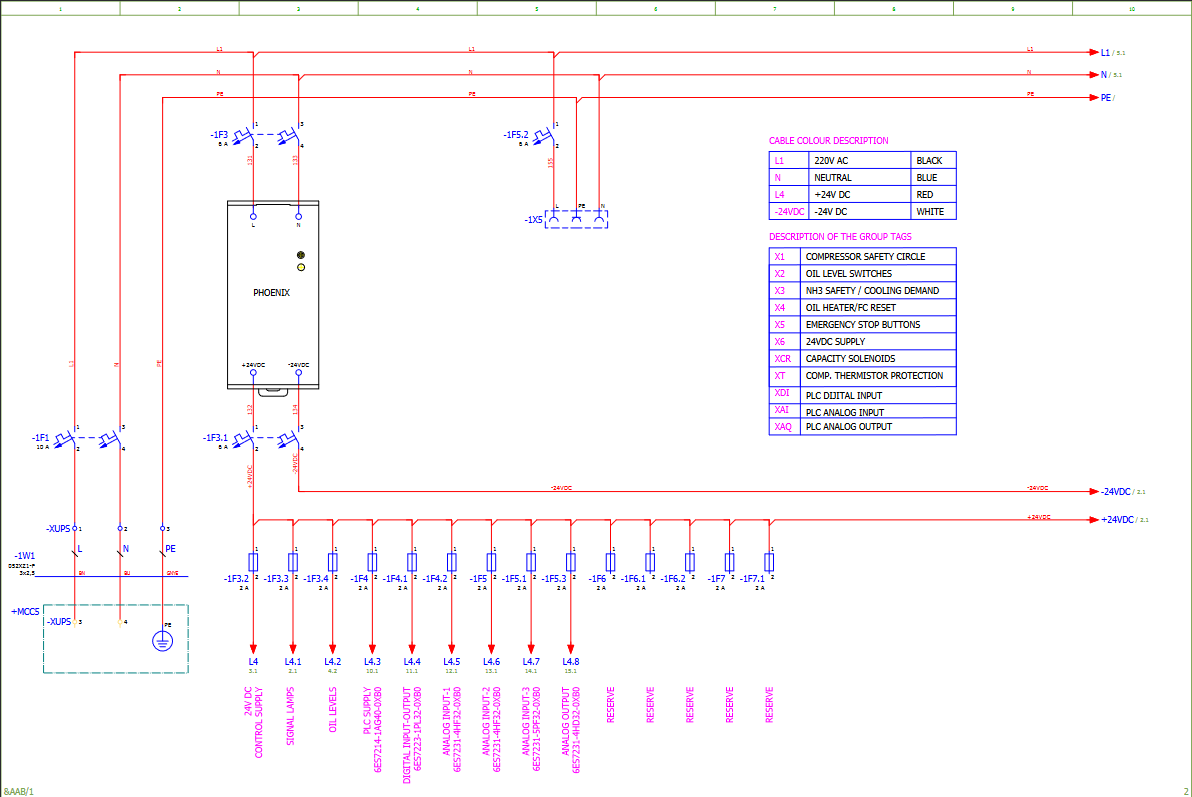The height and width of the screenshot is (797, 1192).
Task: Click the -1F5.3 fuse symbol
Action: (571, 562)
